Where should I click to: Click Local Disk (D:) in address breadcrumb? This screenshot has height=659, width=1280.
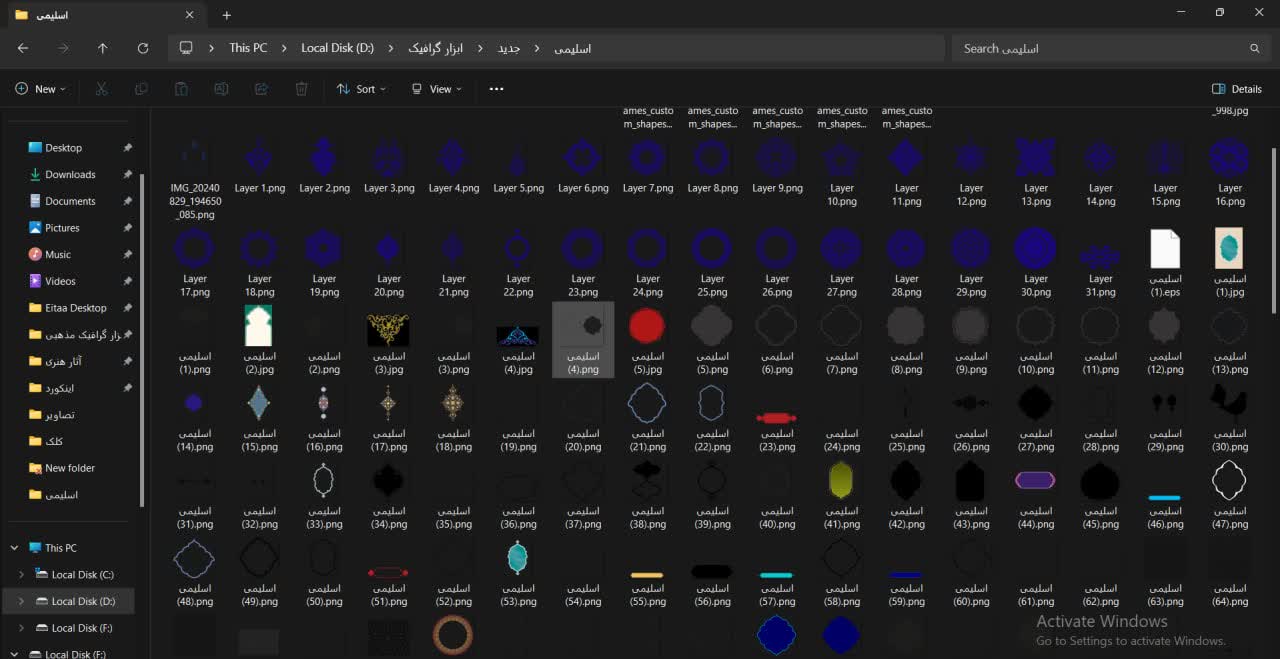[x=337, y=48]
